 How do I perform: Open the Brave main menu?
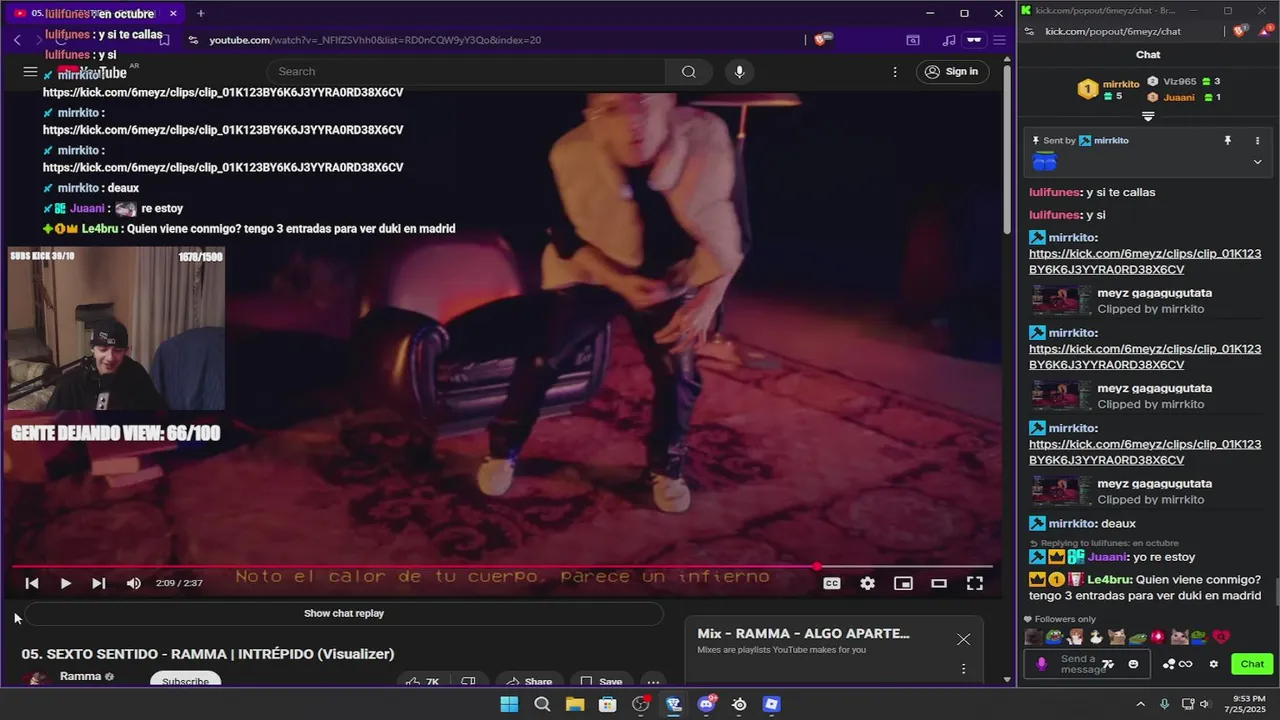tap(998, 40)
